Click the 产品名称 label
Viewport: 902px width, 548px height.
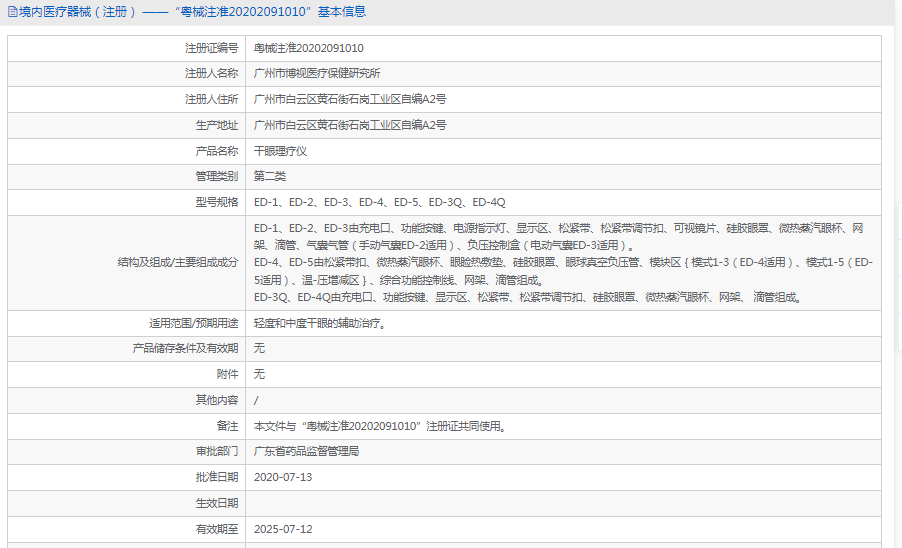[x=216, y=151]
